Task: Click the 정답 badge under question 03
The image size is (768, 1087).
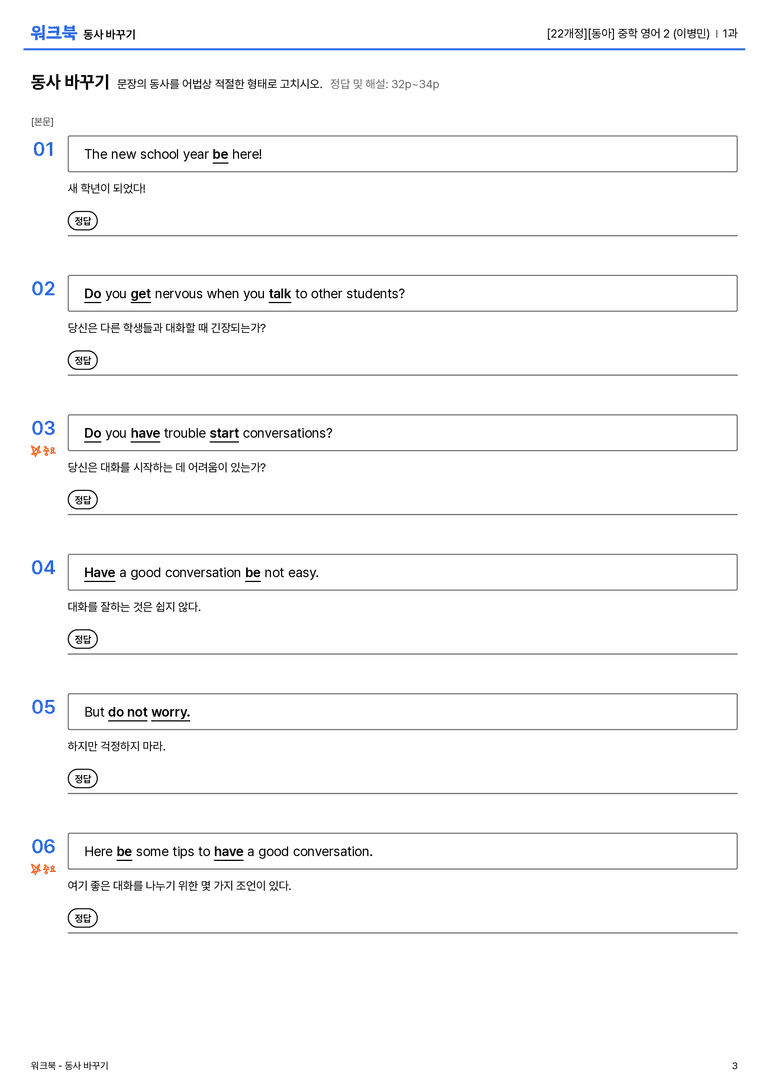Action: (x=82, y=499)
